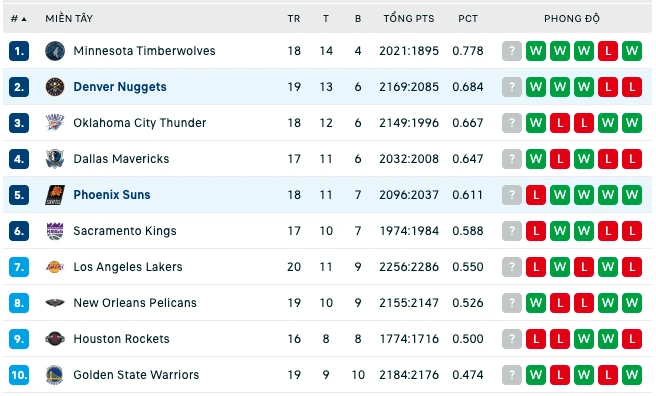Image resolution: width=656 pixels, height=396 pixels.
Task: Click Minnesota Timberwolves' gray upcoming match badge
Action: coord(512,51)
